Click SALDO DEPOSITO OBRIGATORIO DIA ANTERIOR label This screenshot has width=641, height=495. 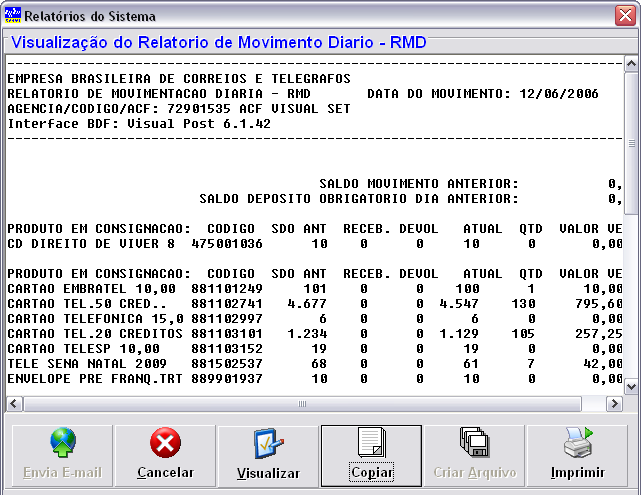point(359,199)
